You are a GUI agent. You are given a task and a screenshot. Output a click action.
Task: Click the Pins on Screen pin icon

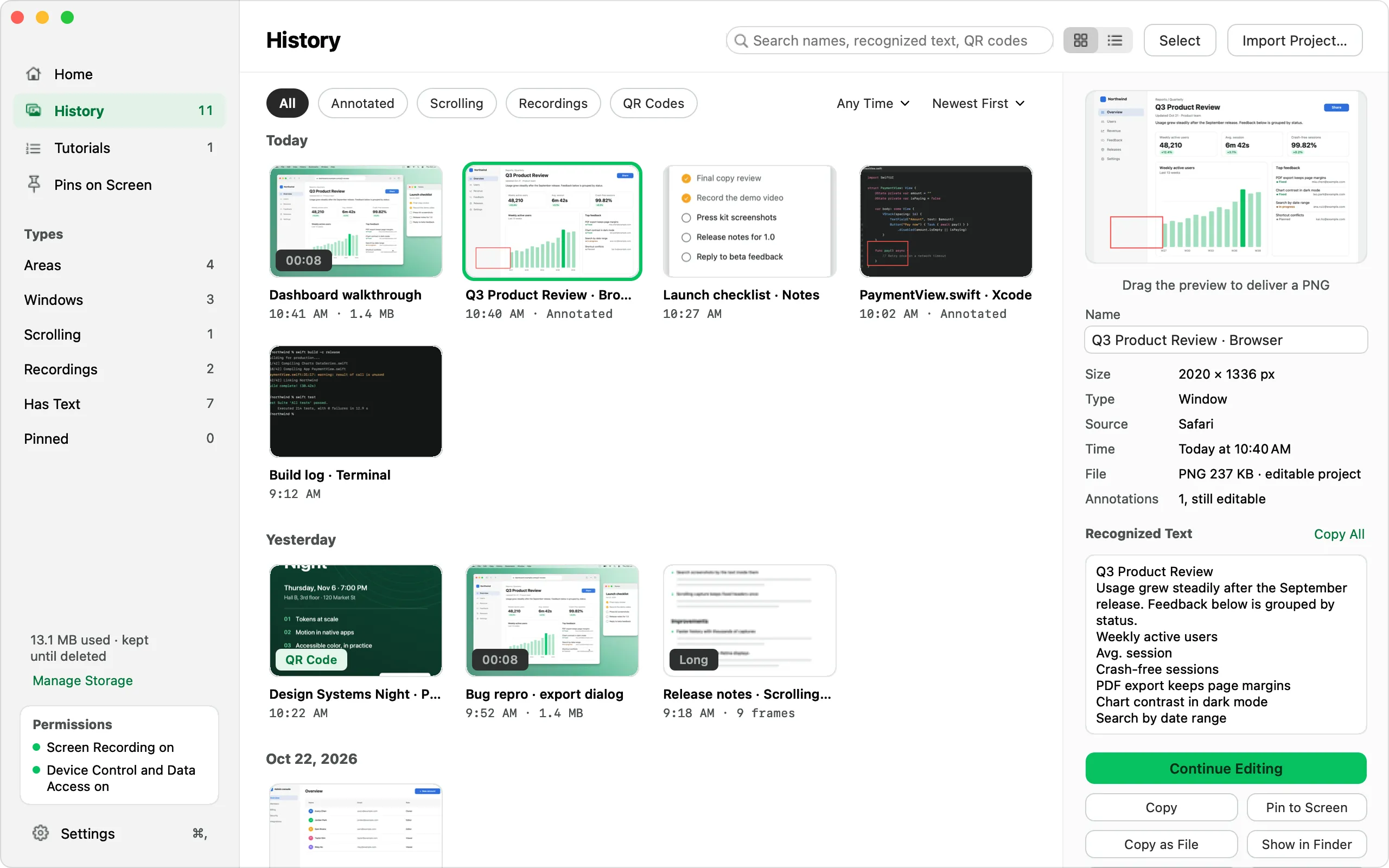[34, 184]
